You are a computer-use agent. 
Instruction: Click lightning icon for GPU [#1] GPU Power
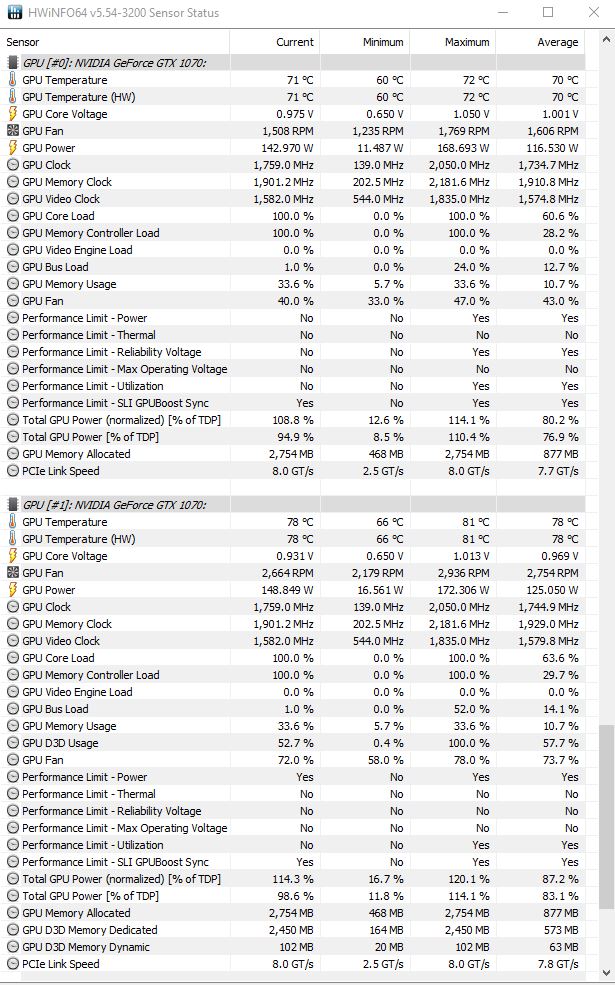[13, 590]
